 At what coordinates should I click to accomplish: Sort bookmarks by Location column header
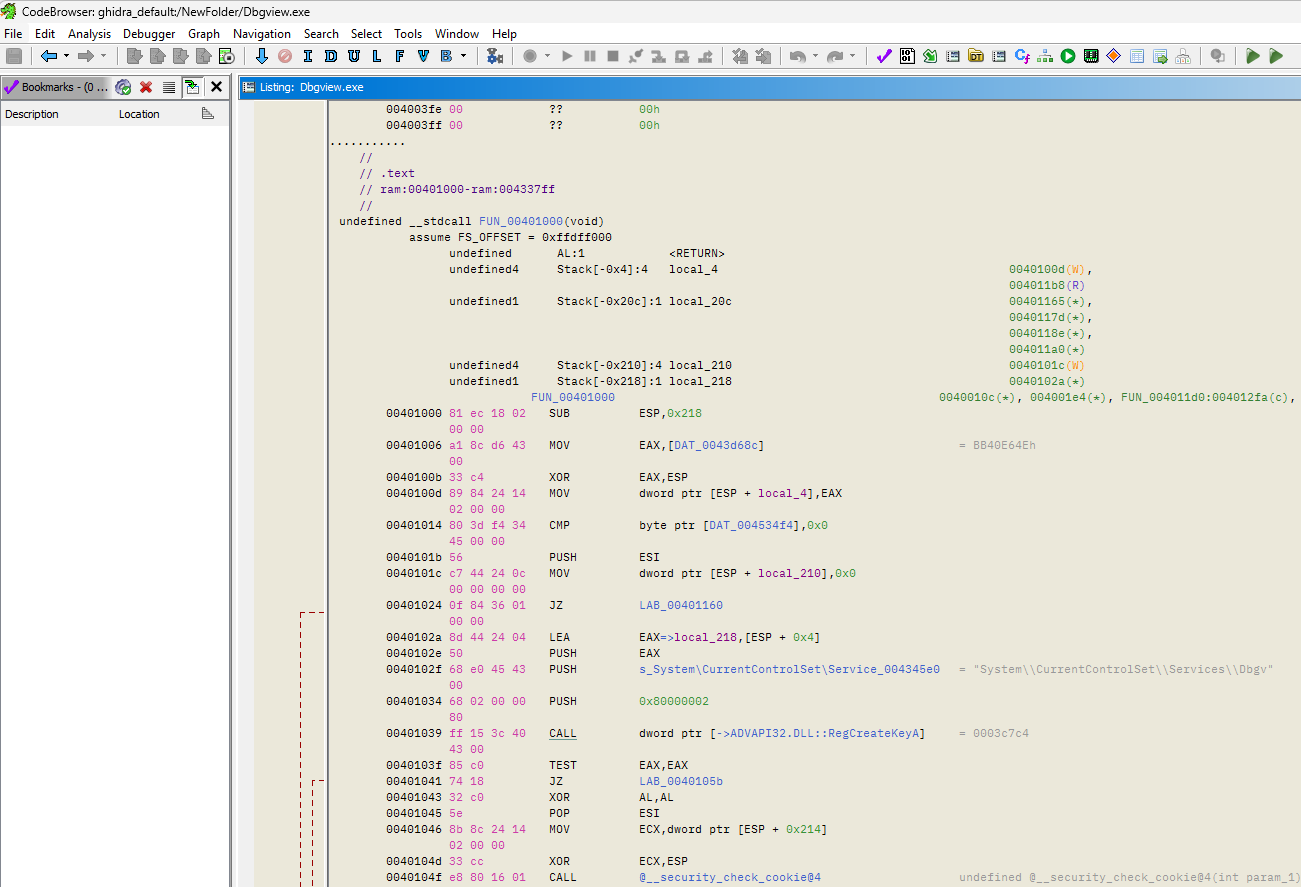pyautogui.click(x=139, y=114)
